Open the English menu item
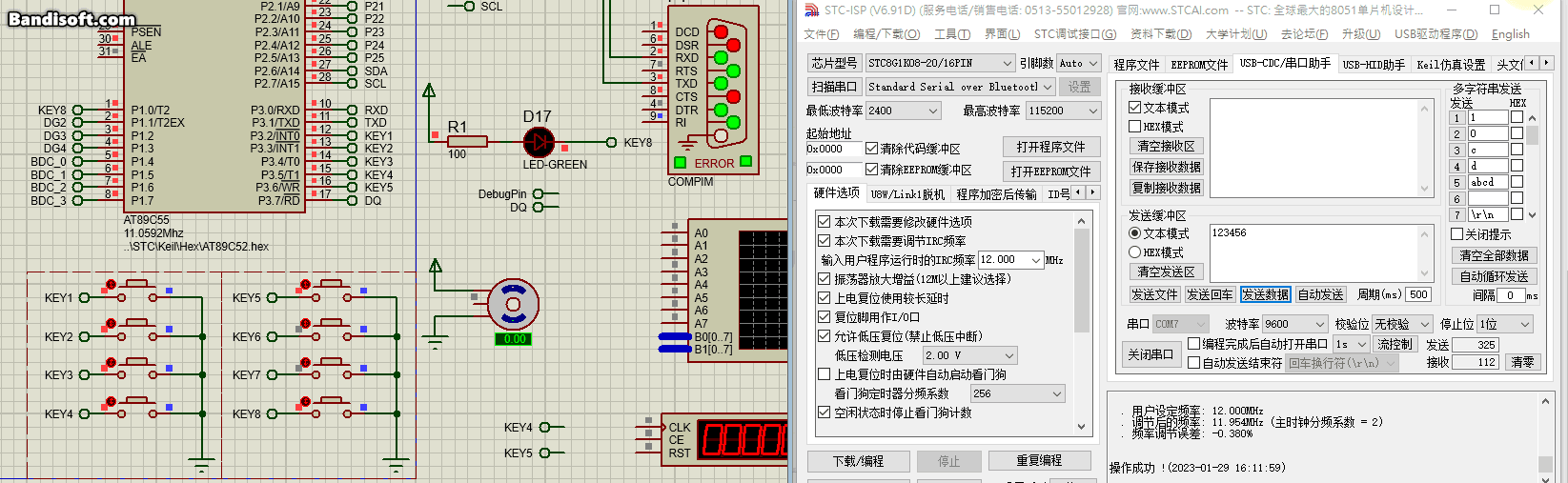 pyautogui.click(x=1510, y=34)
